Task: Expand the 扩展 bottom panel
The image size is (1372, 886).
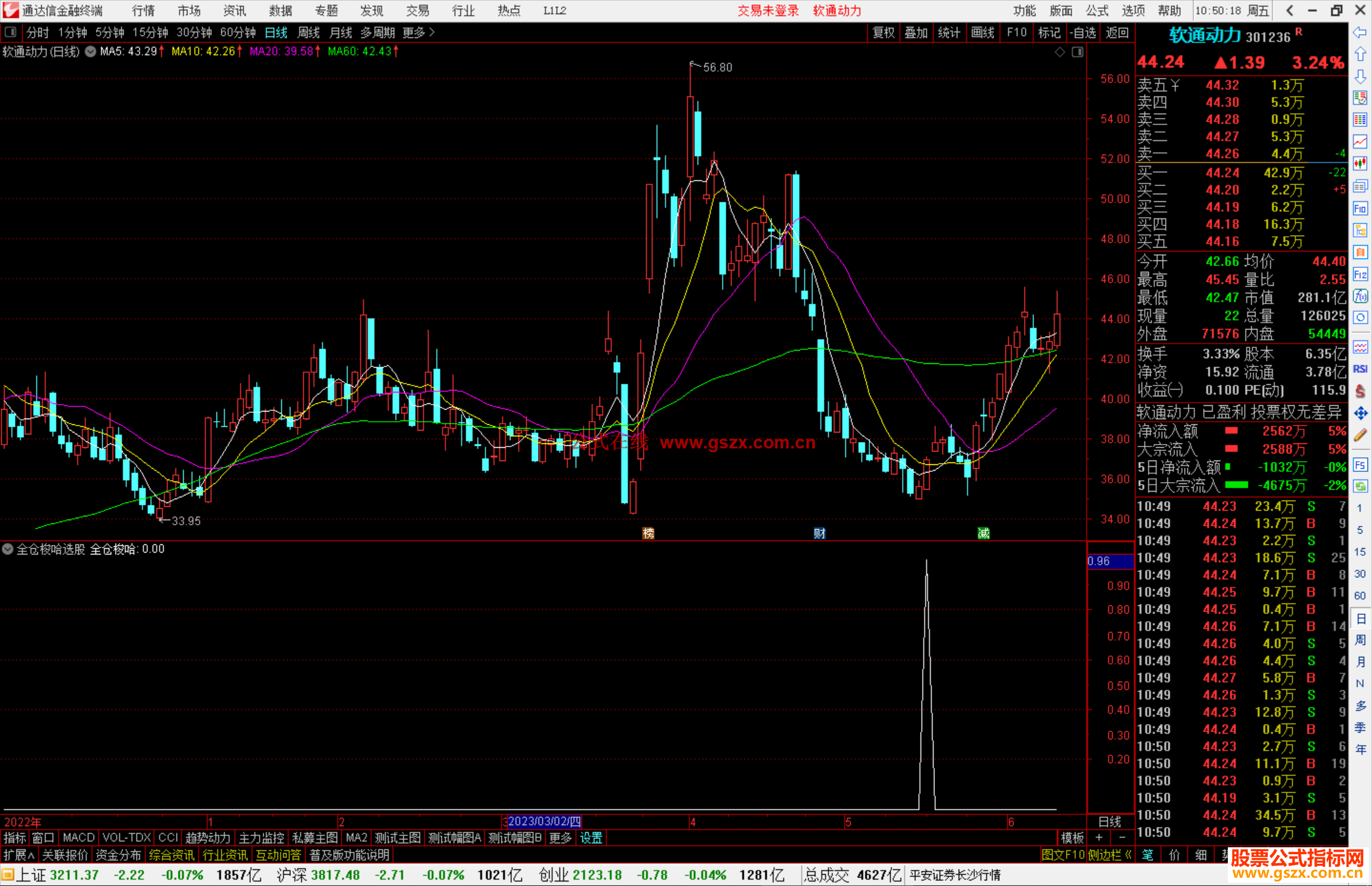Action: 18,855
